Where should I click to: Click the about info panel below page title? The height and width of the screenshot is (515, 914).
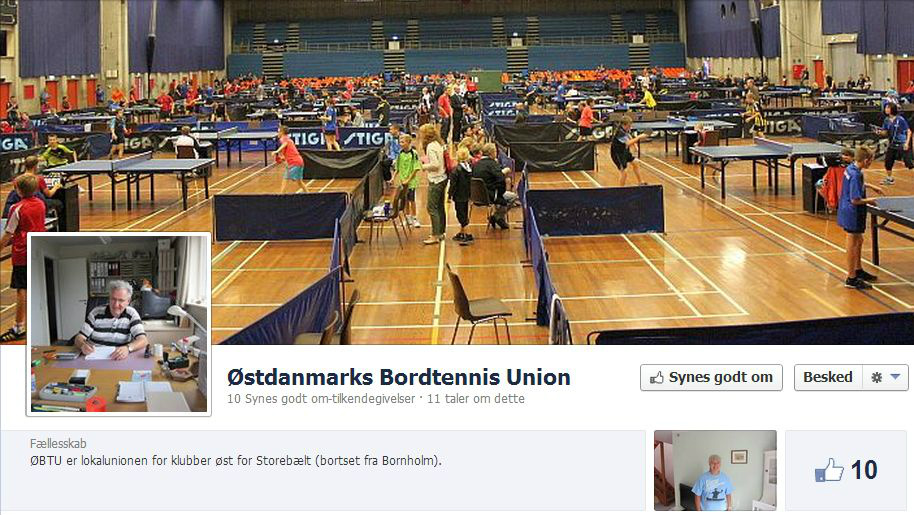323,471
